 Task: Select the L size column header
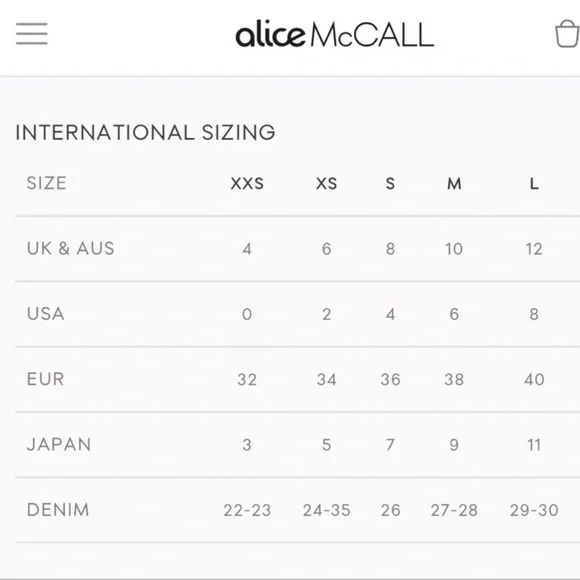[534, 183]
